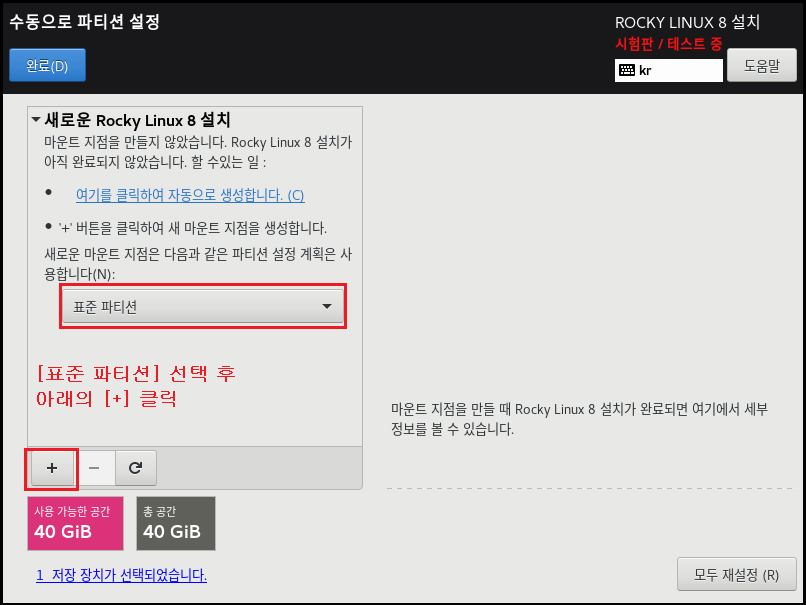
Task: Click the reload storage configuration icon
Action: 136,468
